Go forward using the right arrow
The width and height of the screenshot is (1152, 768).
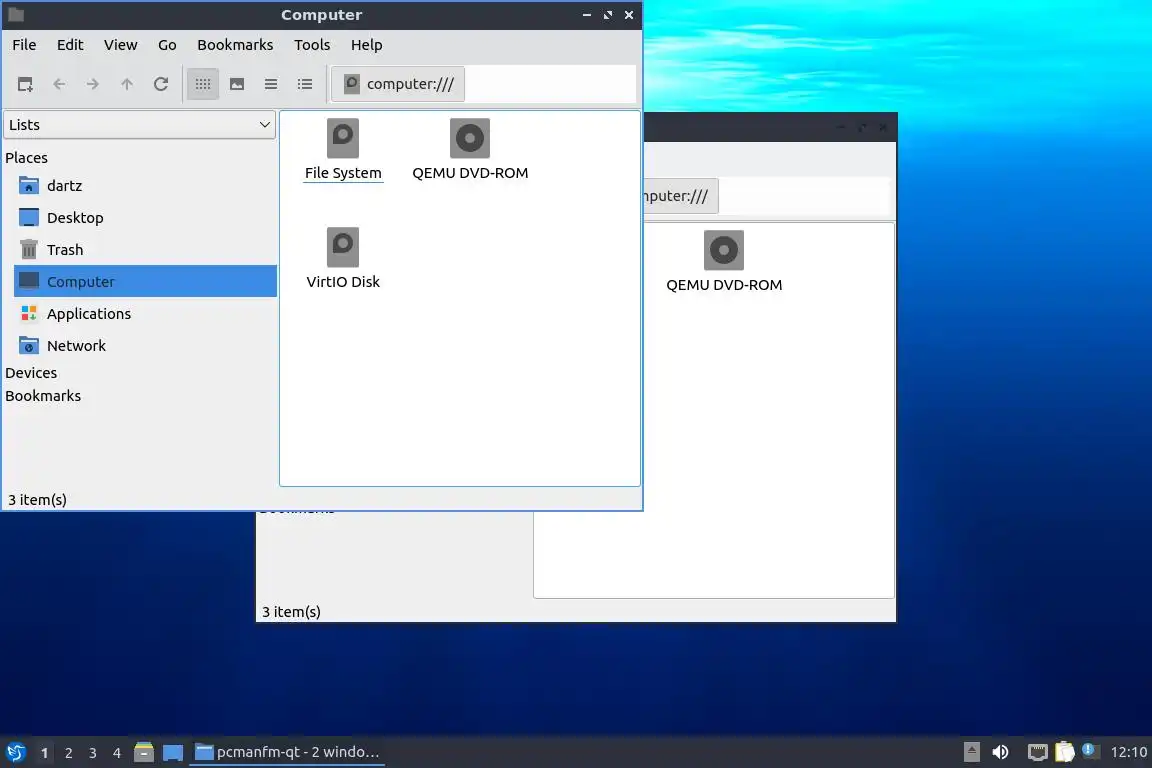pos(93,84)
